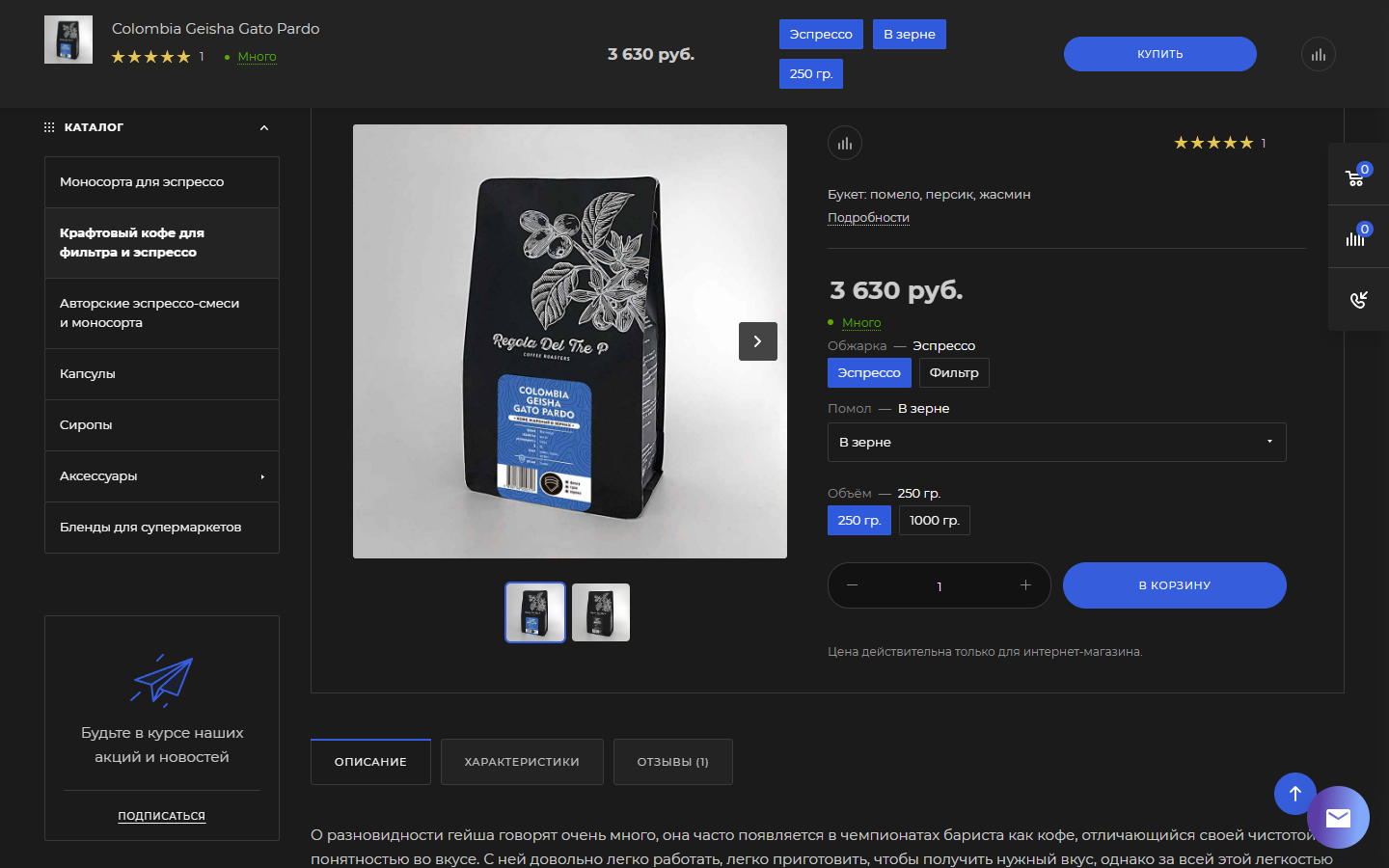Collapse the Каталог sidebar menu
The width and height of the screenshot is (1389, 868).
click(263, 128)
